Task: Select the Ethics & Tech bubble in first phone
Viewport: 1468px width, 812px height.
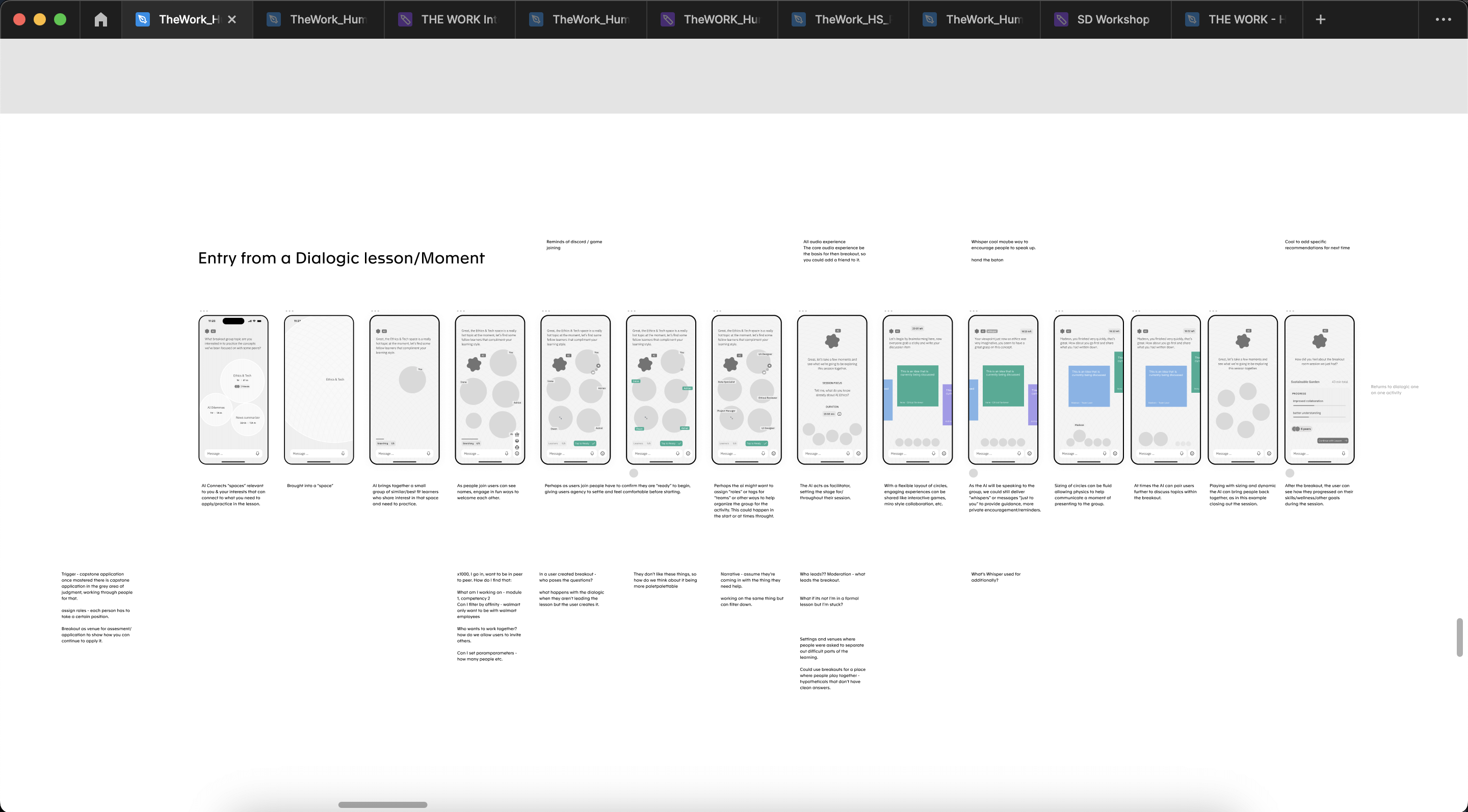Action: pyautogui.click(x=242, y=377)
